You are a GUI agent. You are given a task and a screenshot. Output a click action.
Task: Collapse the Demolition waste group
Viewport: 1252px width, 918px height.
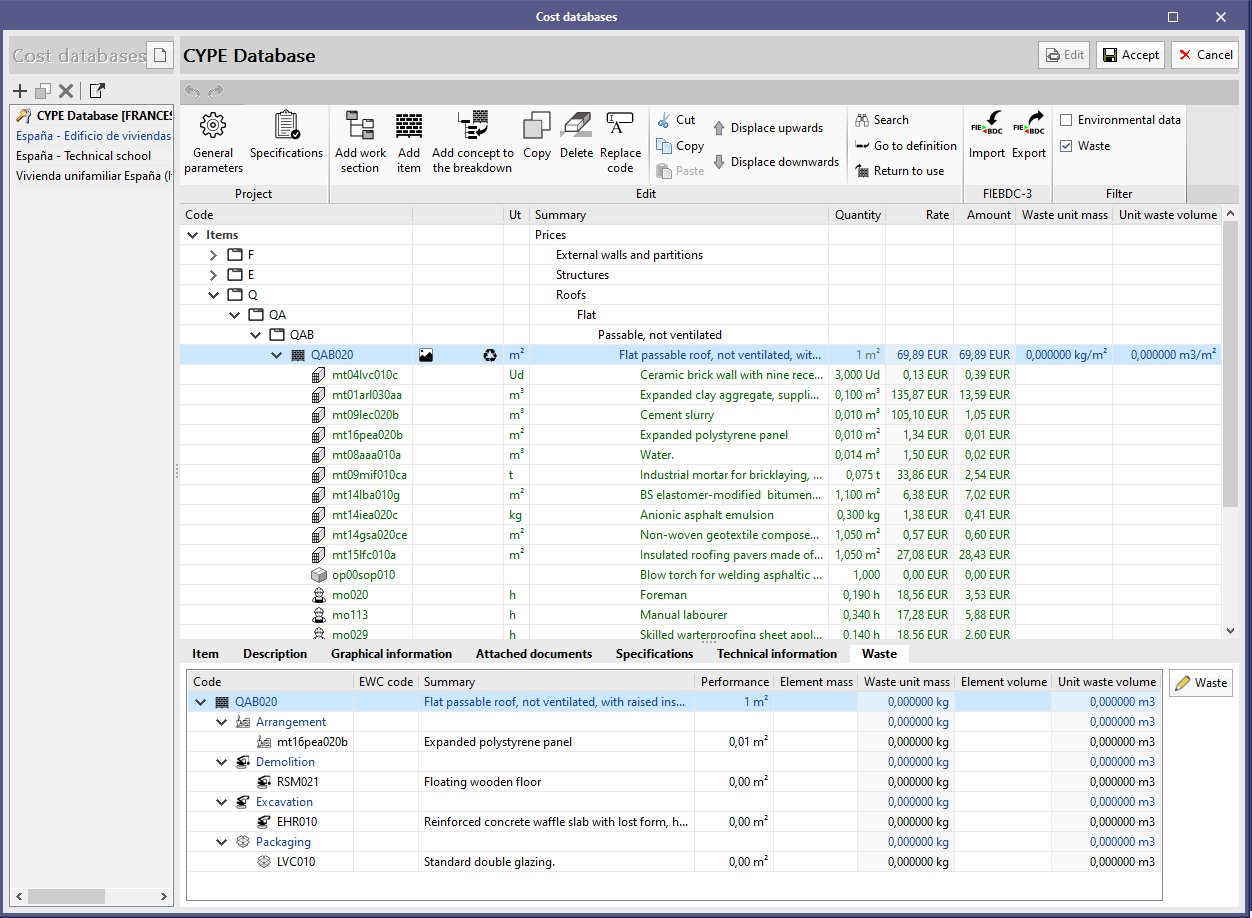(x=221, y=762)
